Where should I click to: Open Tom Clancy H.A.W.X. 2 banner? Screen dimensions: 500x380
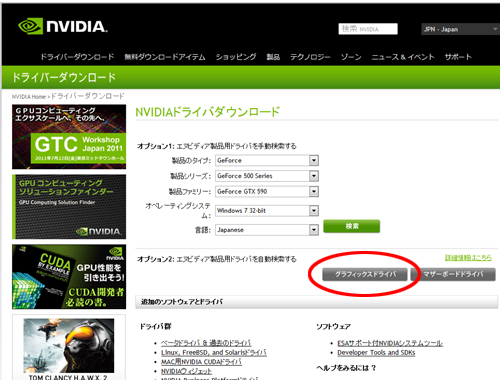(69, 347)
